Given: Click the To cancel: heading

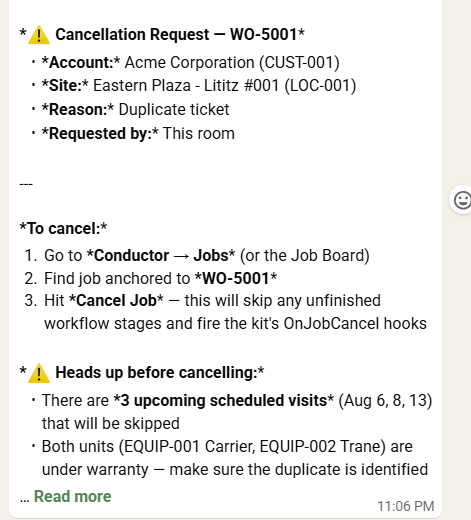Looking at the screenshot, I should pos(63,229).
